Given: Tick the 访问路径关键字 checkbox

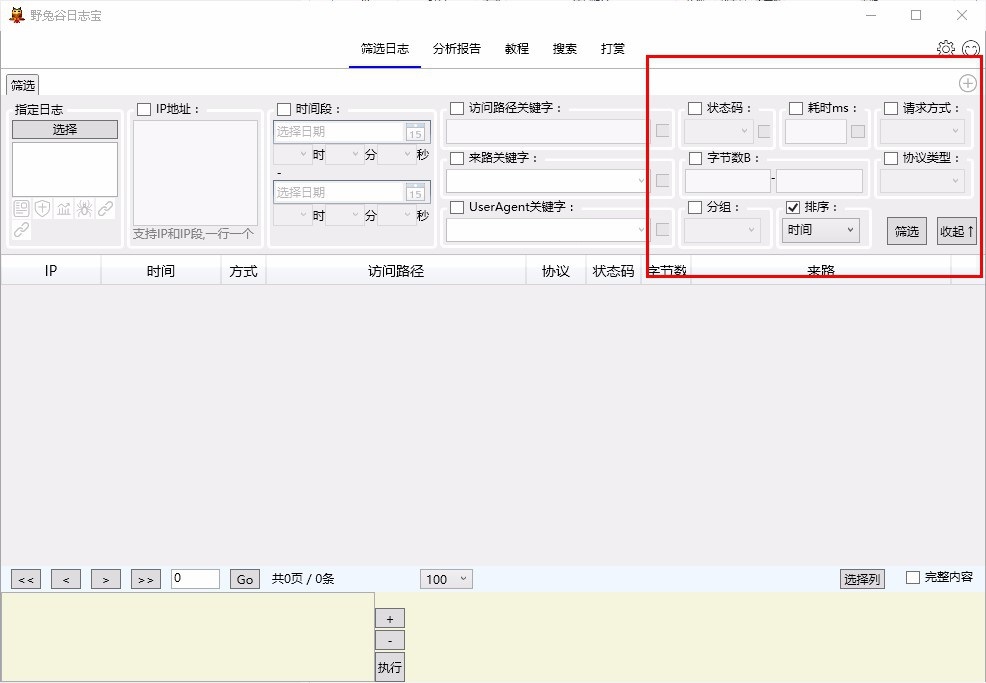Looking at the screenshot, I should 457,108.
